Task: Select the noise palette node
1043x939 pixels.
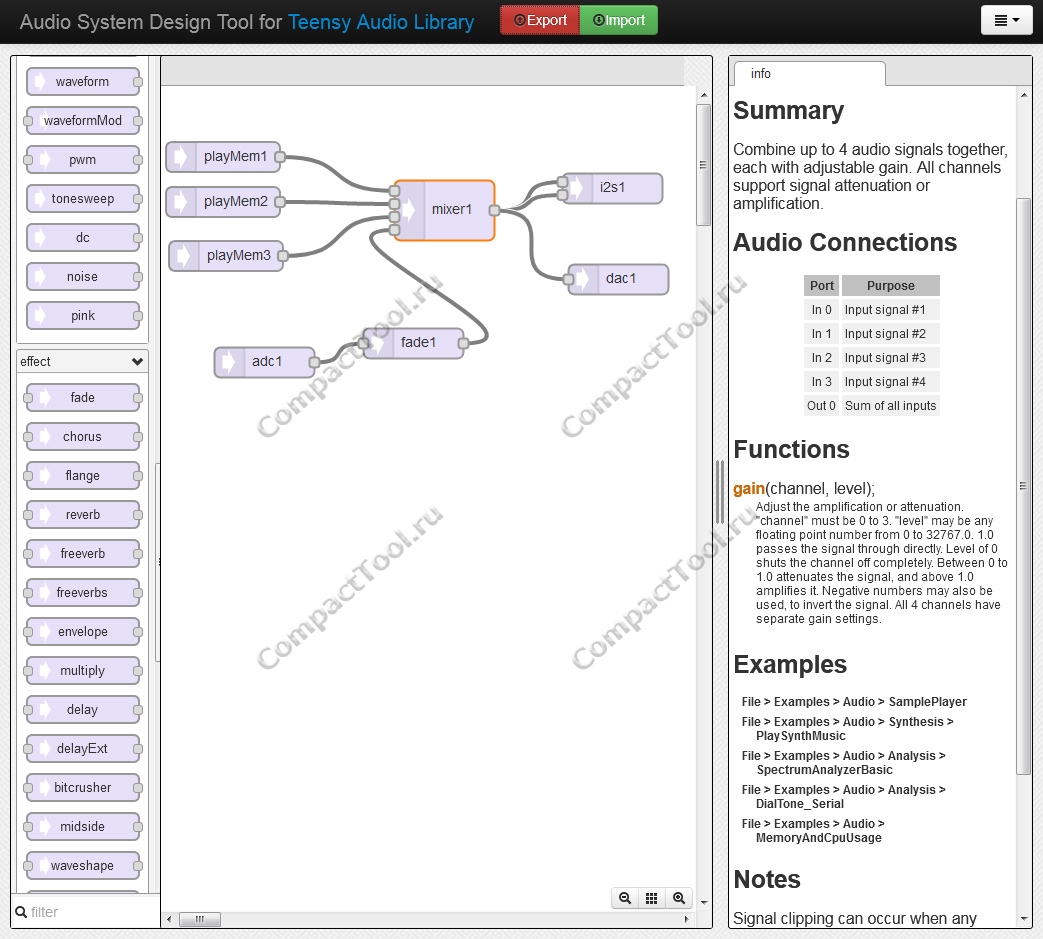Action: tap(83, 277)
